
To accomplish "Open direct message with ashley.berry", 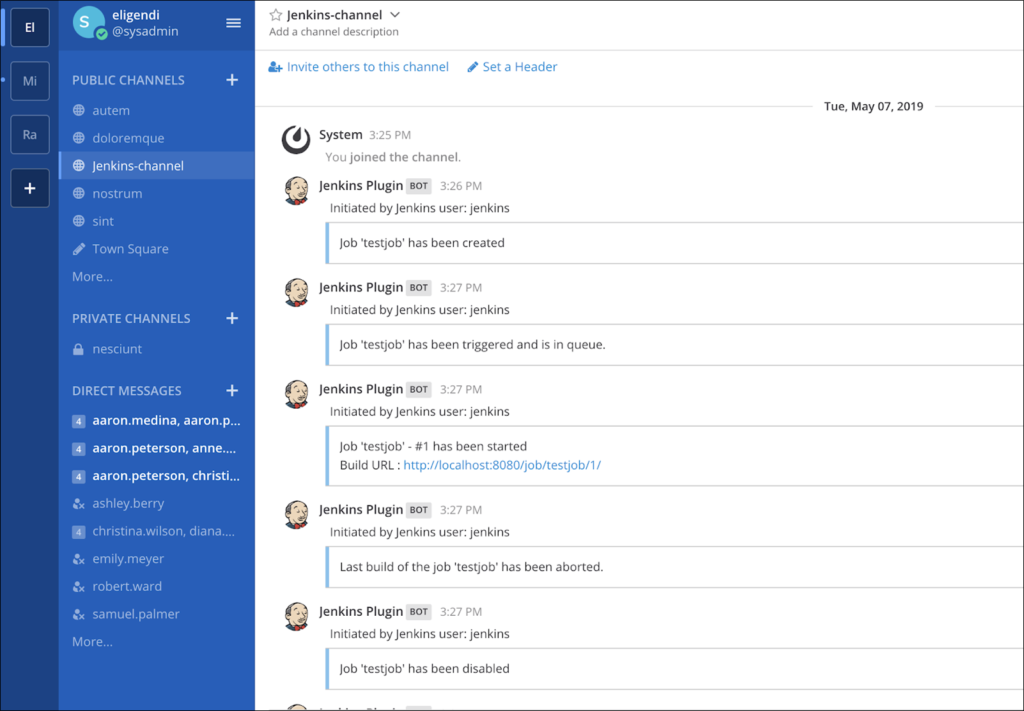I will (x=157, y=503).
